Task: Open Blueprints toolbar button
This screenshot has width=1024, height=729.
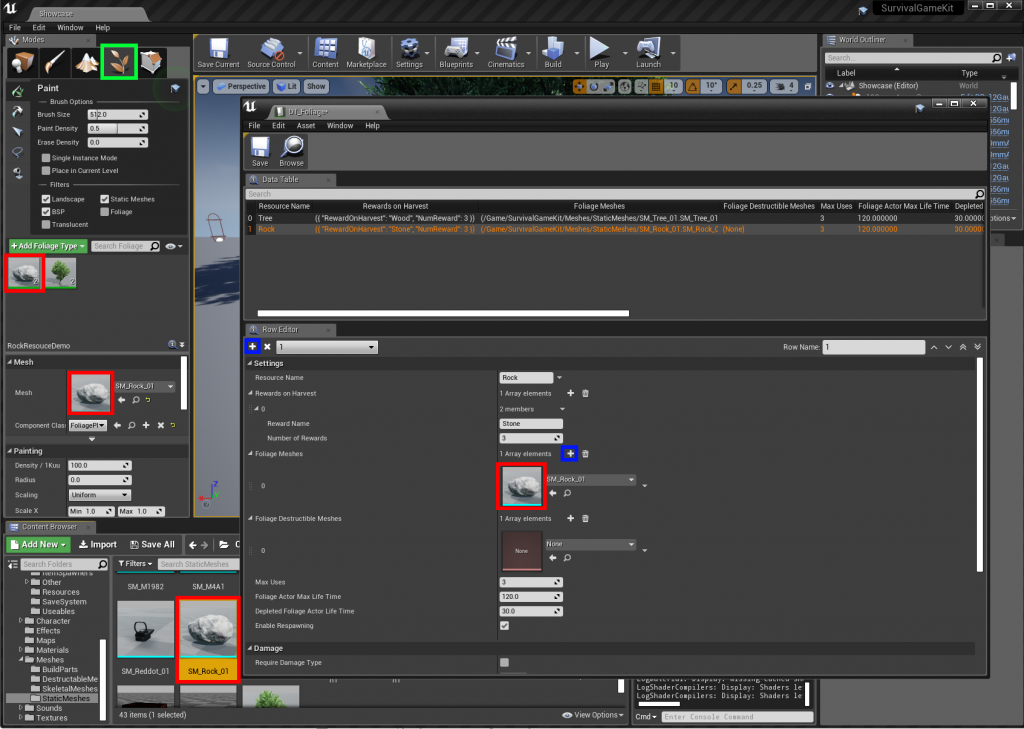Action: (456, 54)
